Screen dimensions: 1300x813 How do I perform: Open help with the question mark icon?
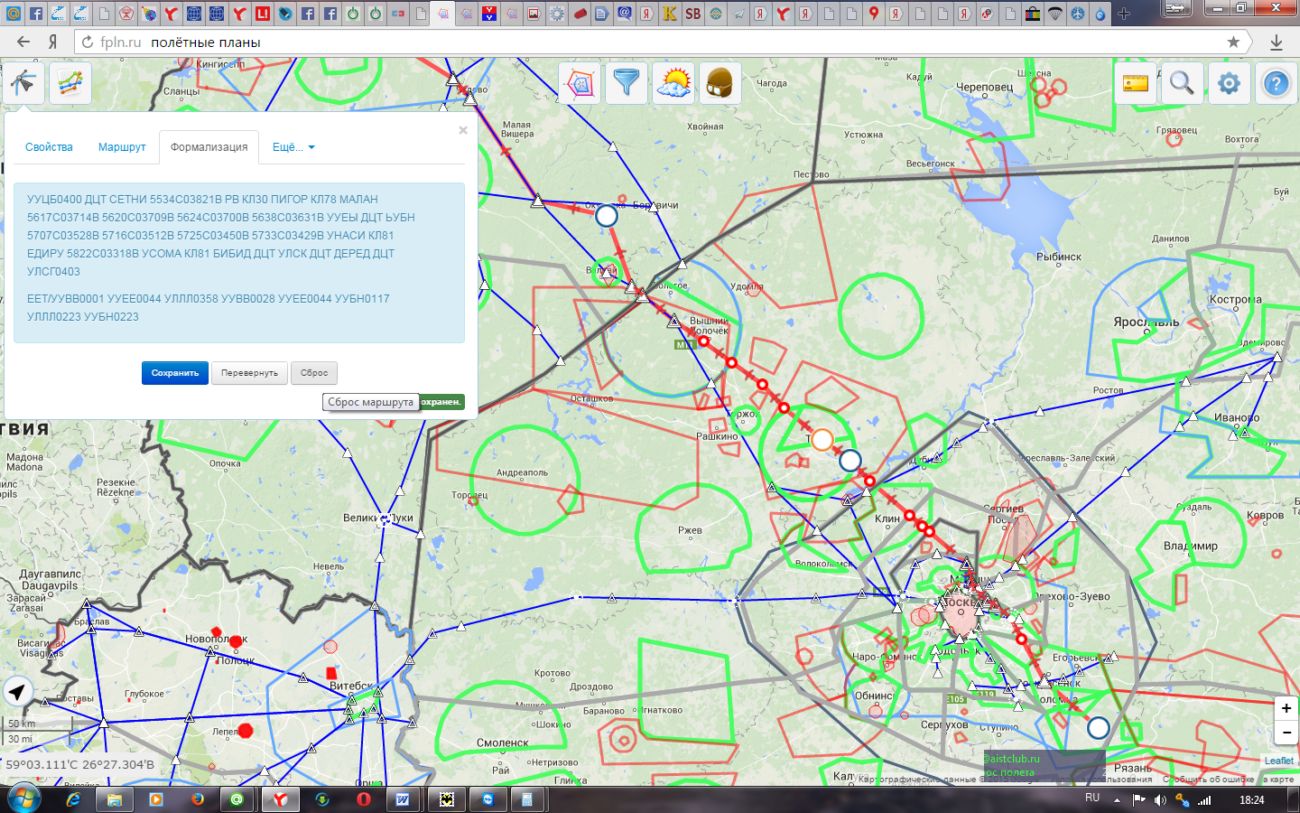pyautogui.click(x=1275, y=84)
